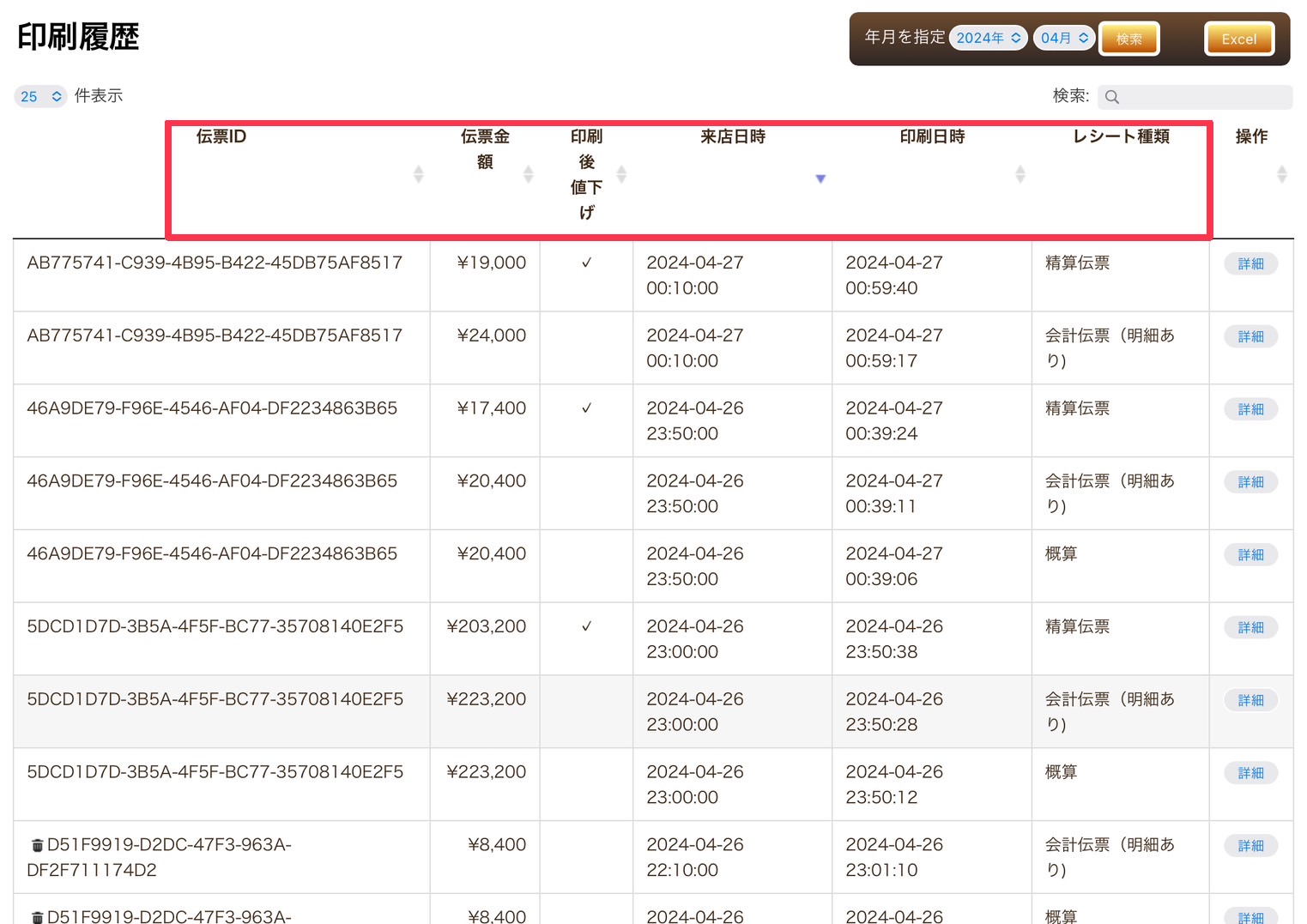The width and height of the screenshot is (1307, 924).
Task: Click the checkmark in ¥17,400 row
Action: [586, 408]
